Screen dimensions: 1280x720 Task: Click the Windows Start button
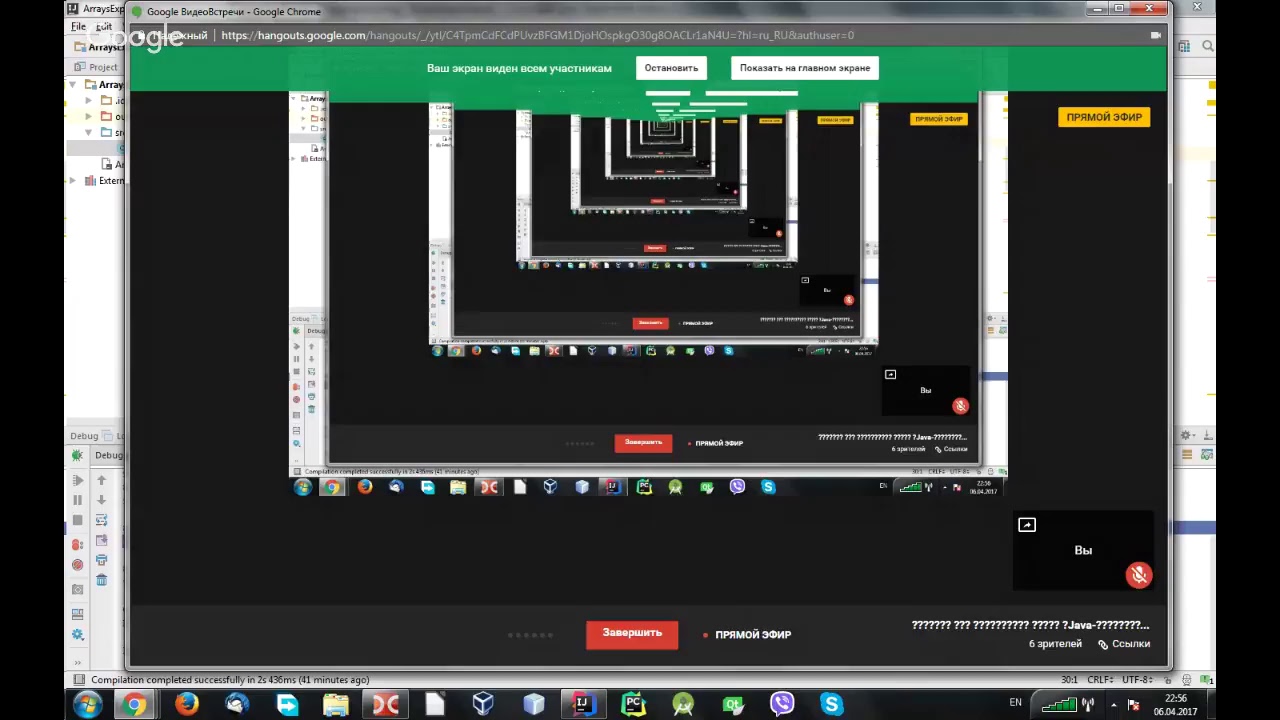point(86,705)
